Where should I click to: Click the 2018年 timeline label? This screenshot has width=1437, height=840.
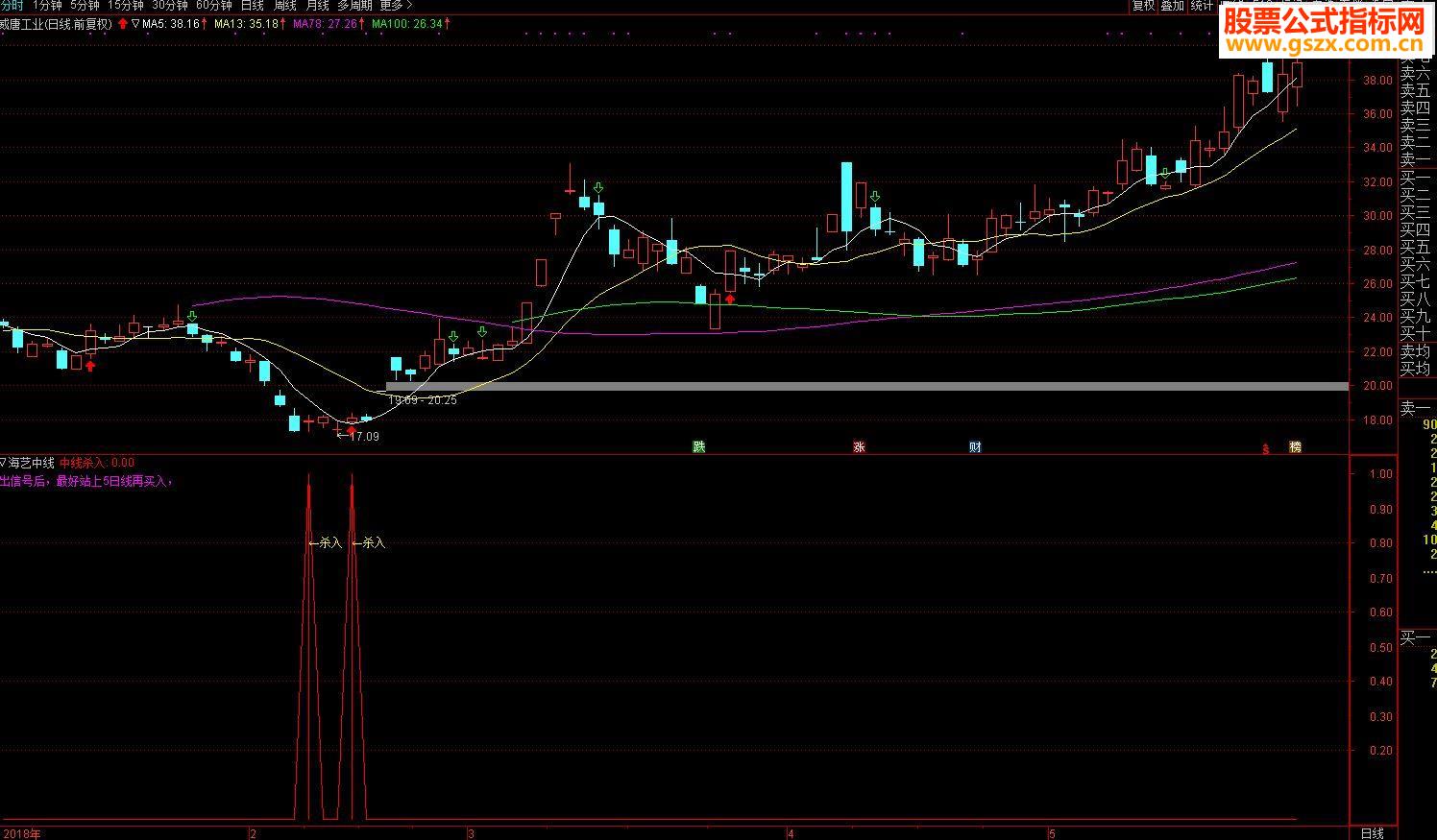pyautogui.click(x=21, y=833)
